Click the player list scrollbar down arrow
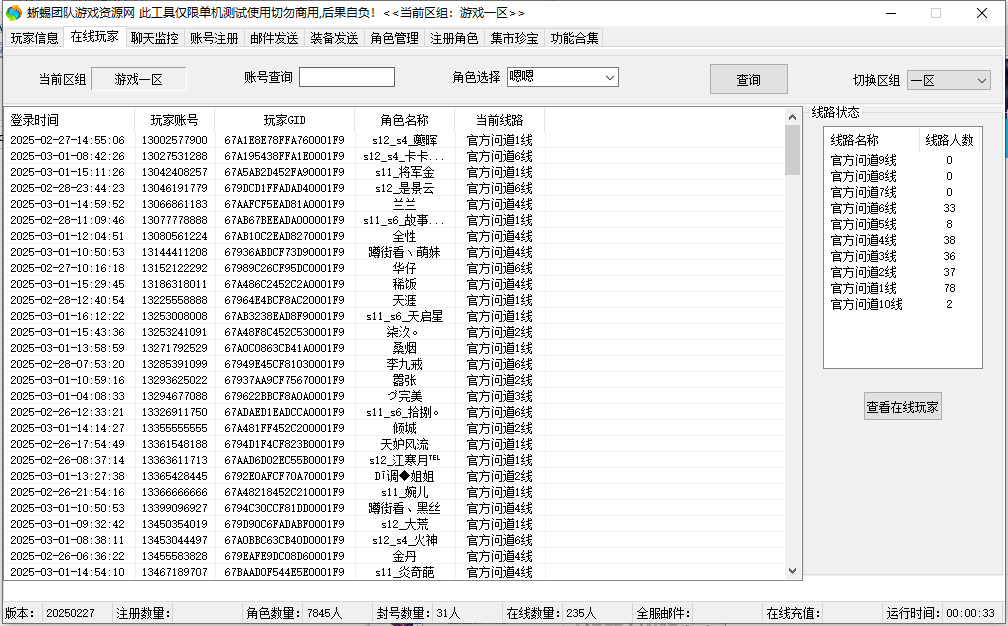The width and height of the screenshot is (1008, 626). pyautogui.click(x=793, y=571)
